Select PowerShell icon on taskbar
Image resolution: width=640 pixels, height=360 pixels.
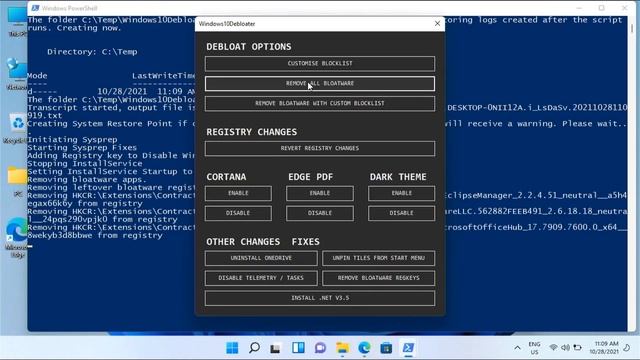(x=408, y=348)
